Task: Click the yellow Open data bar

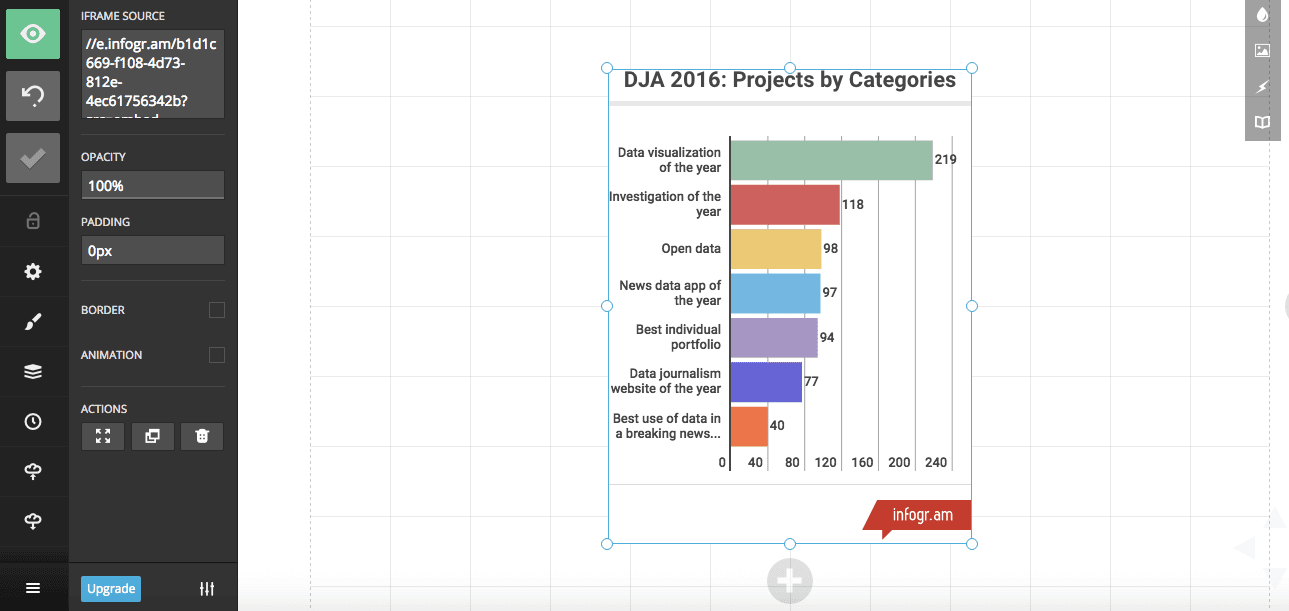Action: click(776, 249)
